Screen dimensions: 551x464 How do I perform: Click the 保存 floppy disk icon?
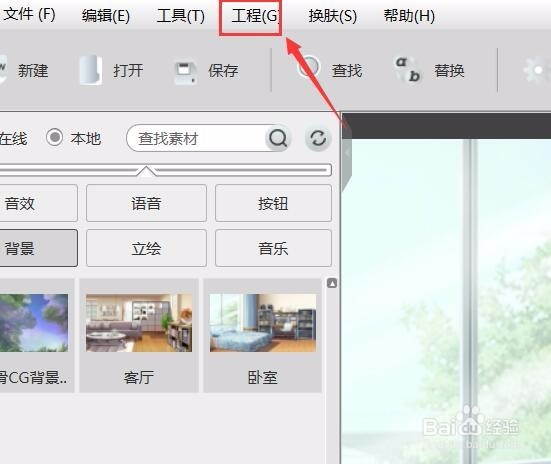186,73
